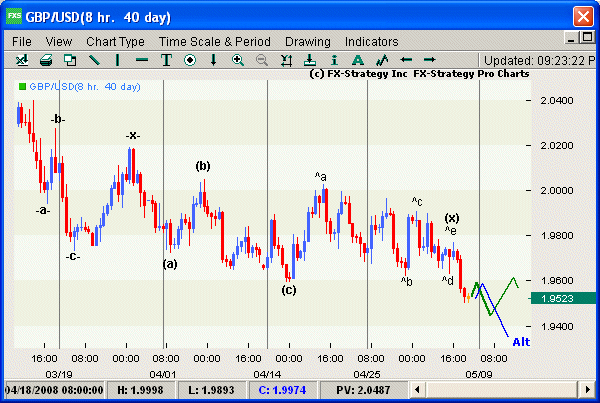Click the '^d' wave label on chart

[448, 280]
